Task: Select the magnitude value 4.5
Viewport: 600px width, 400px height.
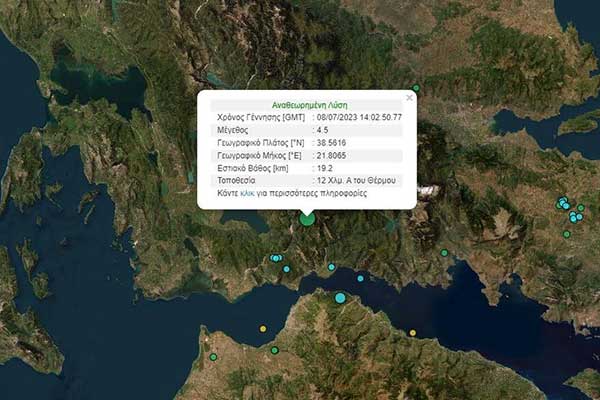Action: pyautogui.click(x=322, y=129)
